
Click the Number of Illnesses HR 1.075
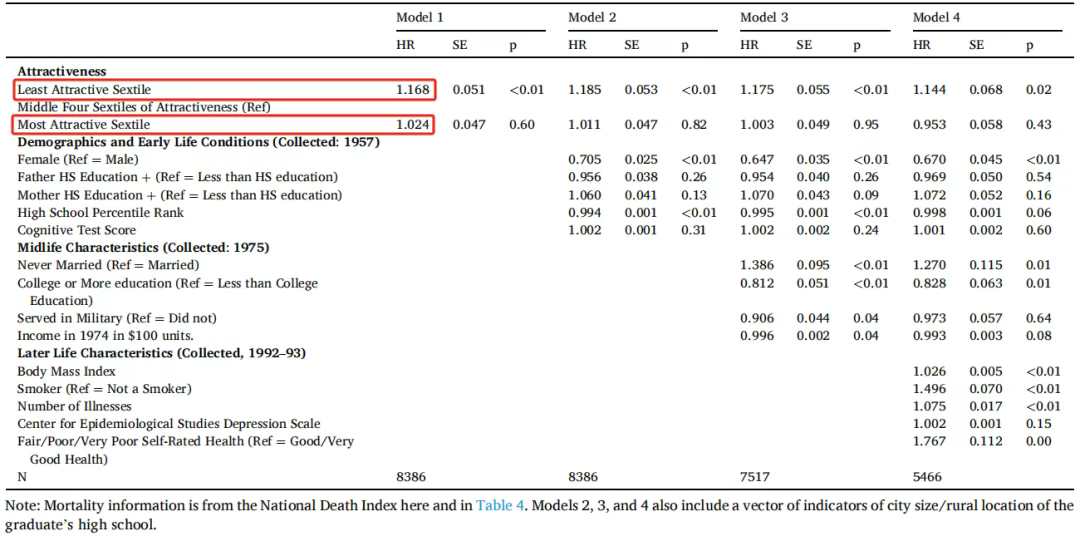(930, 406)
